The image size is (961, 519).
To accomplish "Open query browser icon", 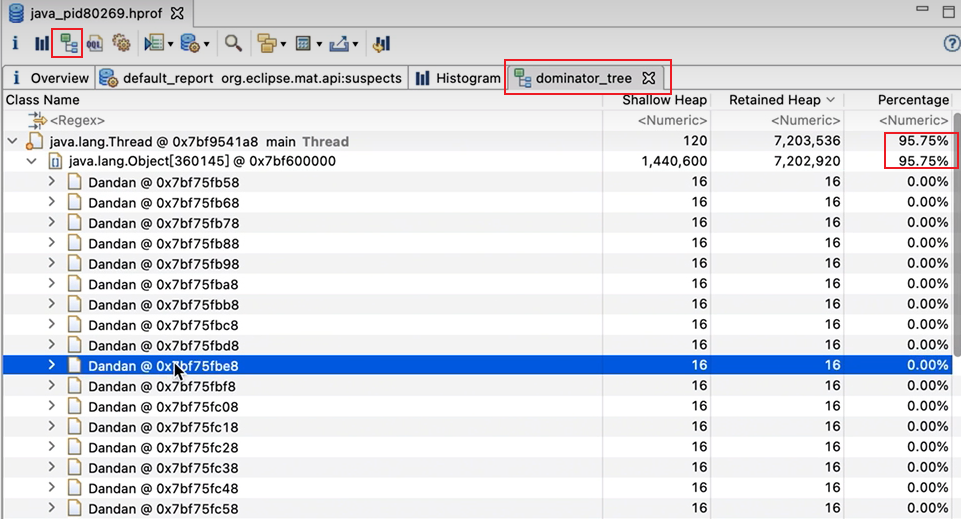I will (x=190, y=44).
